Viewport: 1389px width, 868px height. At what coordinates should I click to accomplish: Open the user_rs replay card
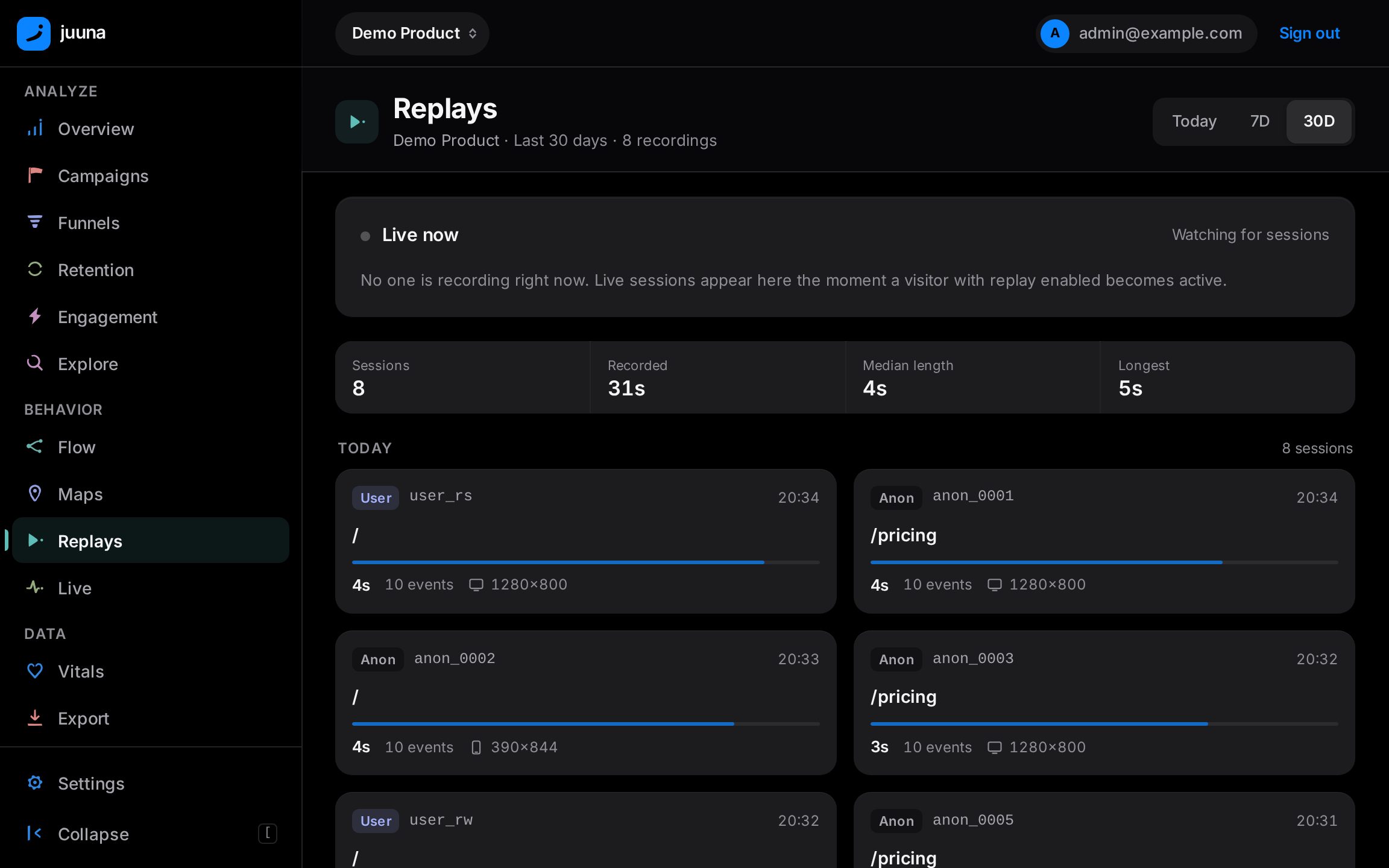tap(586, 541)
